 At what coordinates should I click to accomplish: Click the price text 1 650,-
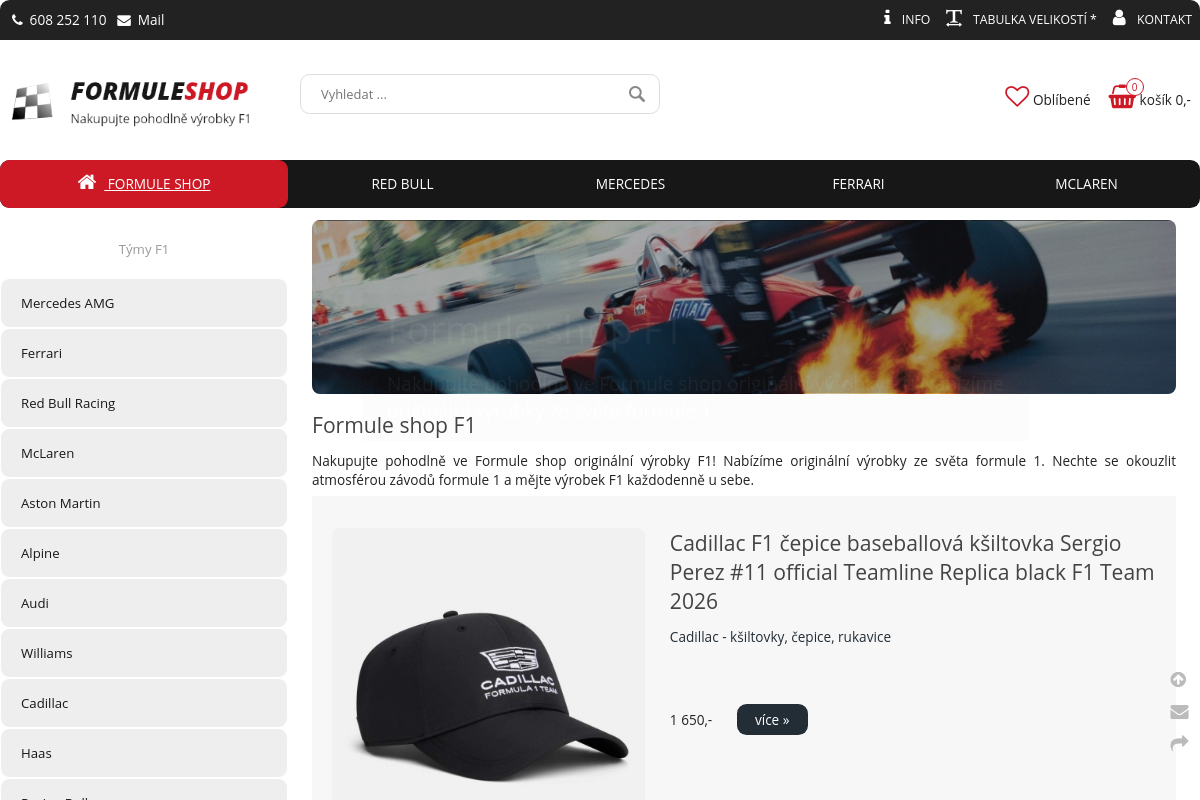(691, 720)
